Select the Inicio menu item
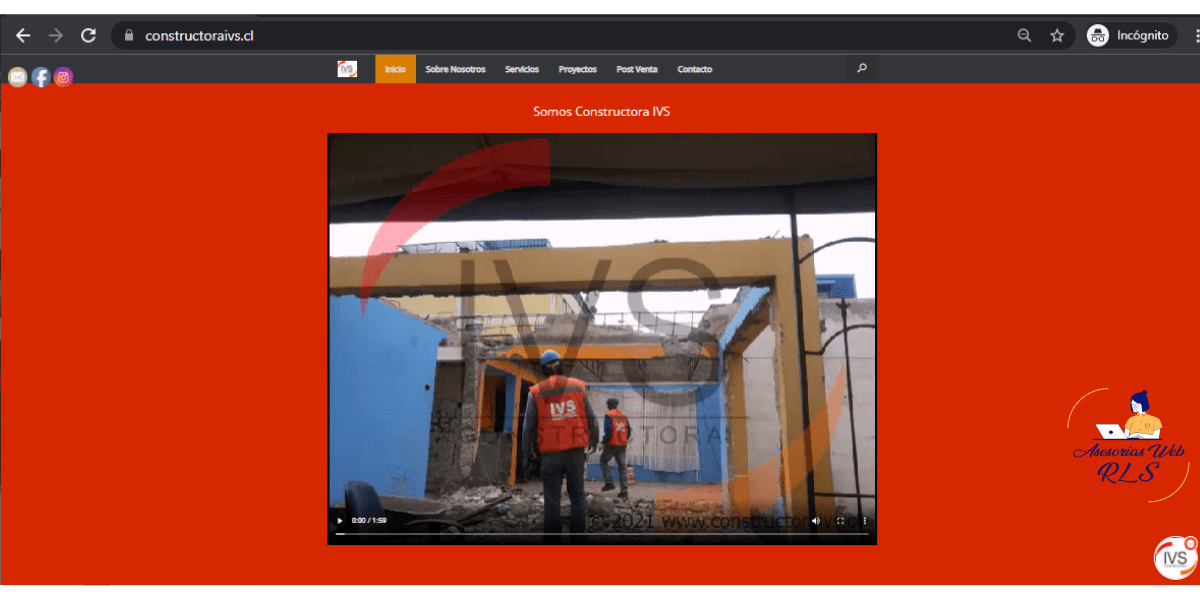 [395, 69]
